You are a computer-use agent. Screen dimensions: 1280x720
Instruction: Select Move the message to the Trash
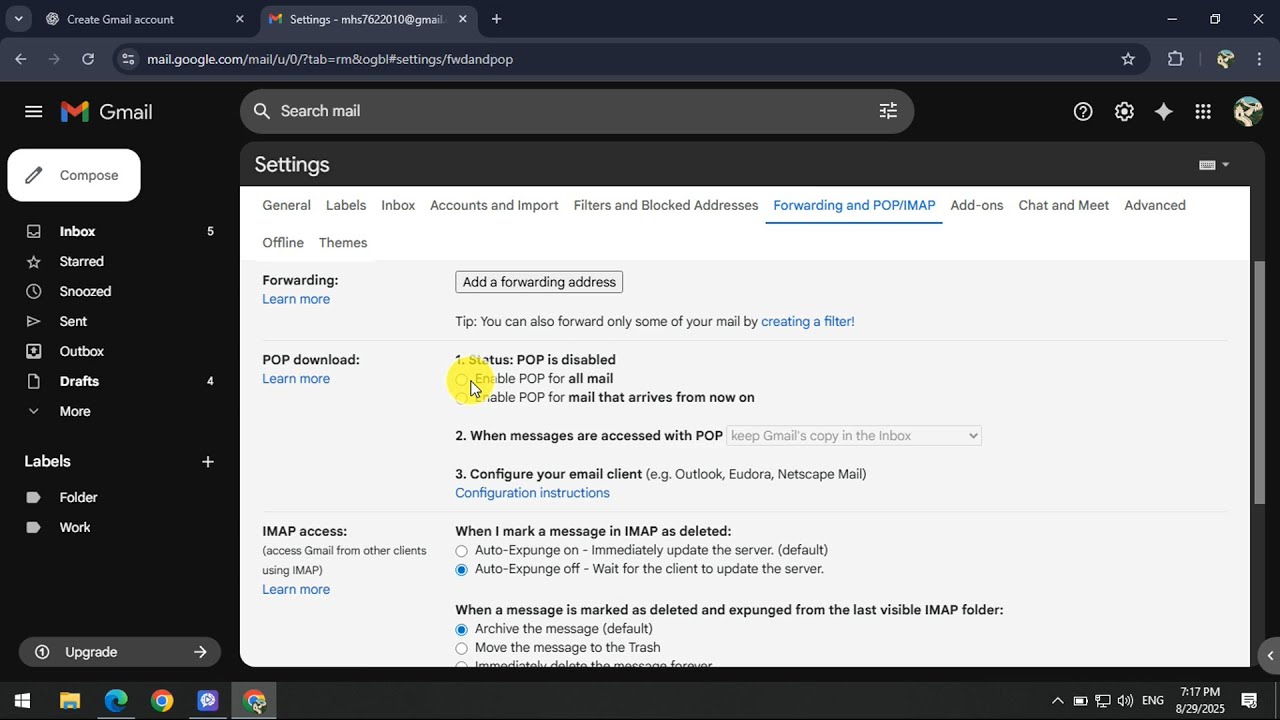tap(461, 648)
